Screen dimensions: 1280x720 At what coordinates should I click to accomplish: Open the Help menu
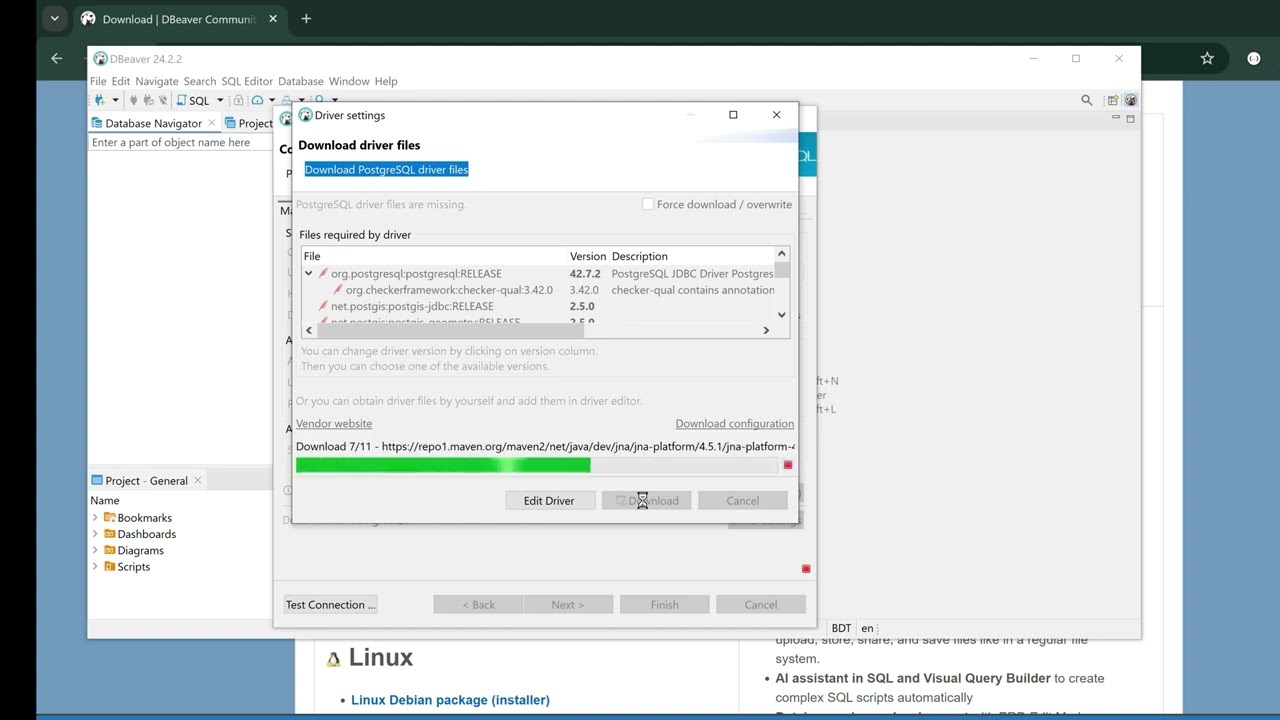coord(386,81)
